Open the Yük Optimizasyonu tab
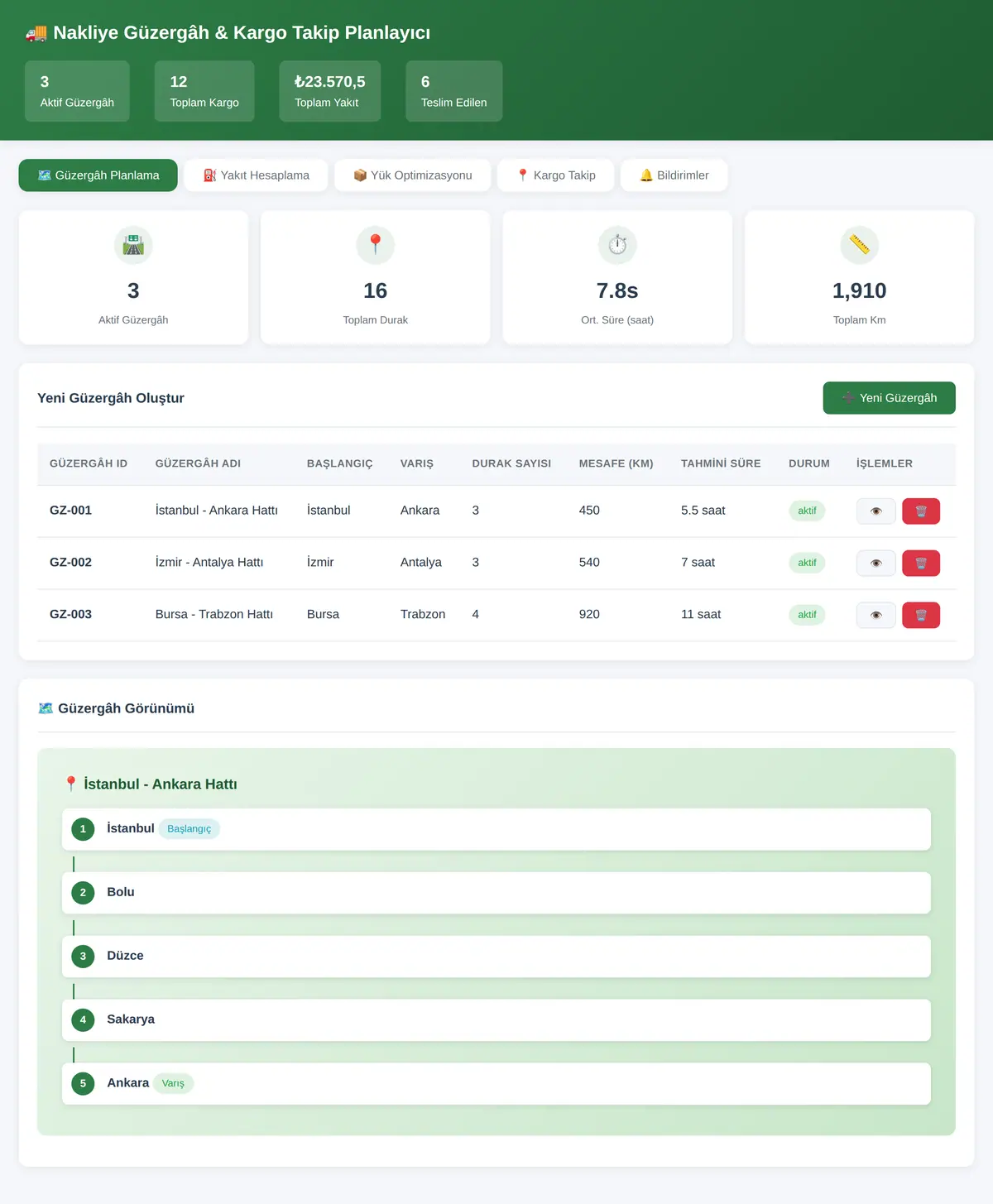Image resolution: width=993 pixels, height=1204 pixels. (413, 175)
